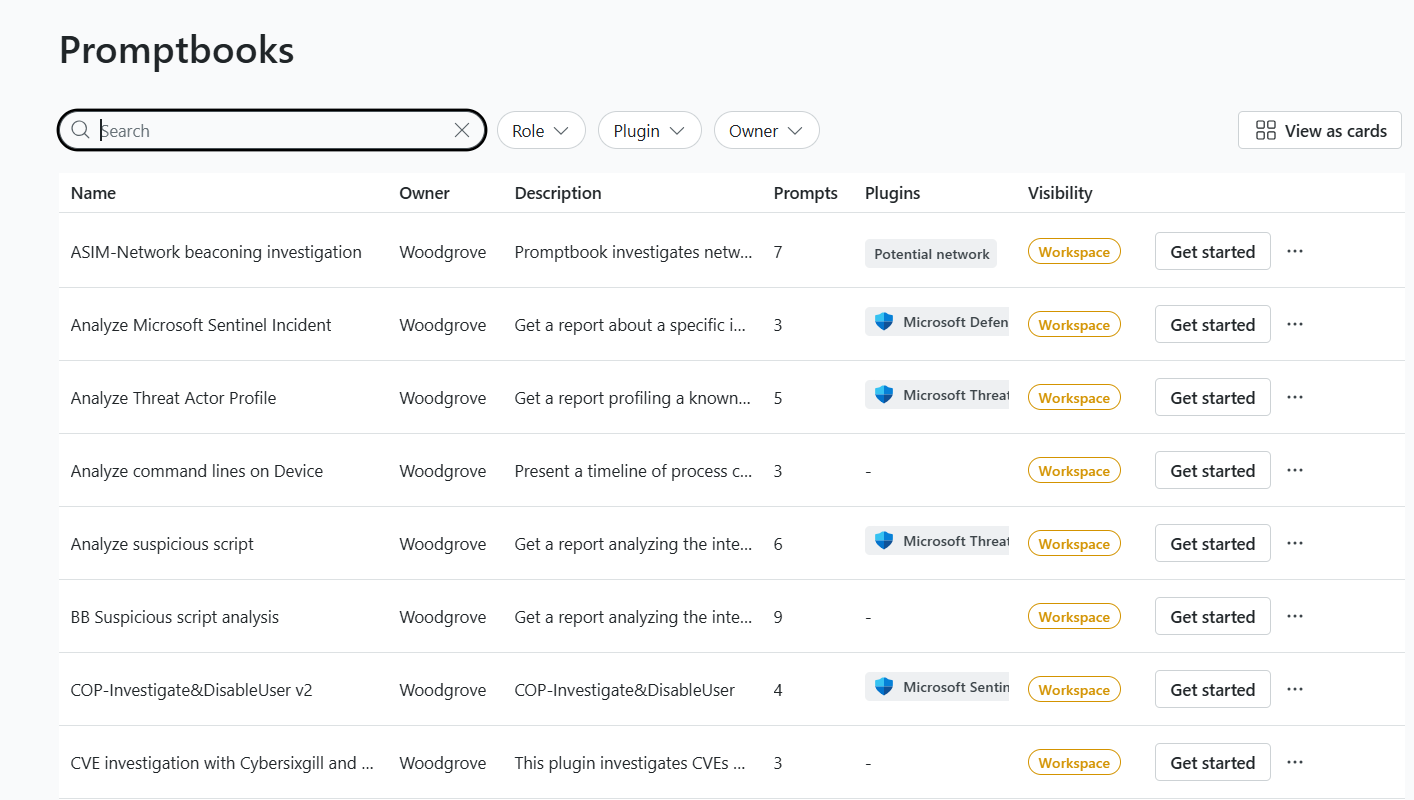Click the Microsoft Sentinel plugin shield icon
The height and width of the screenshot is (800, 1414).
coord(883,687)
